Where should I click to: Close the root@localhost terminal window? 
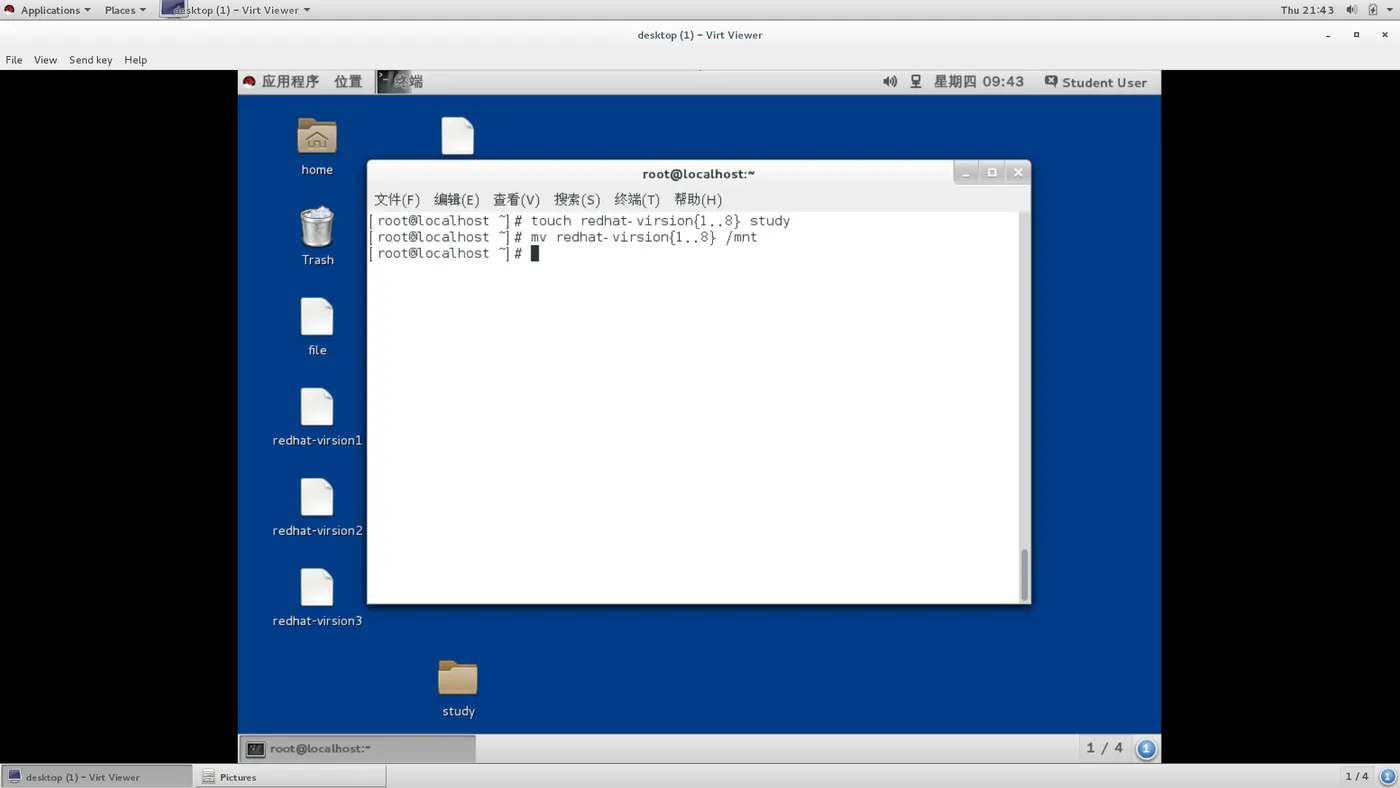[x=1018, y=173]
